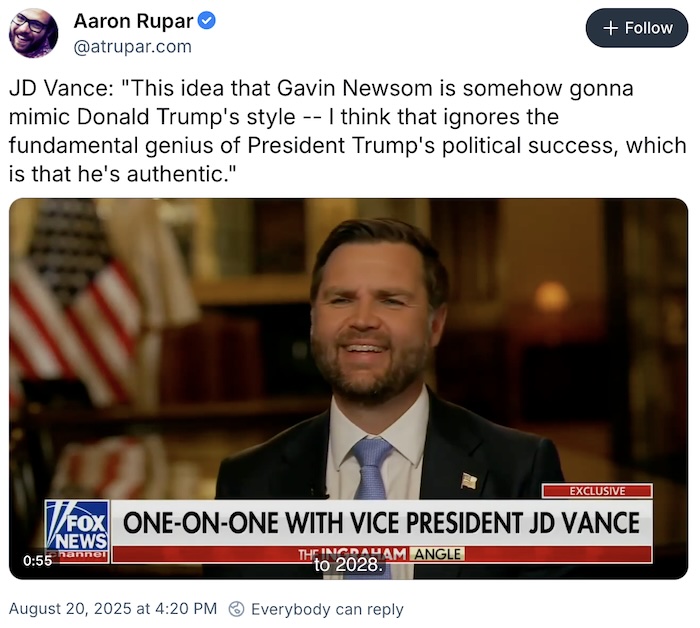Open the August 20, 2025 timestamp link
This screenshot has height=628, width=700.
tap(113, 608)
